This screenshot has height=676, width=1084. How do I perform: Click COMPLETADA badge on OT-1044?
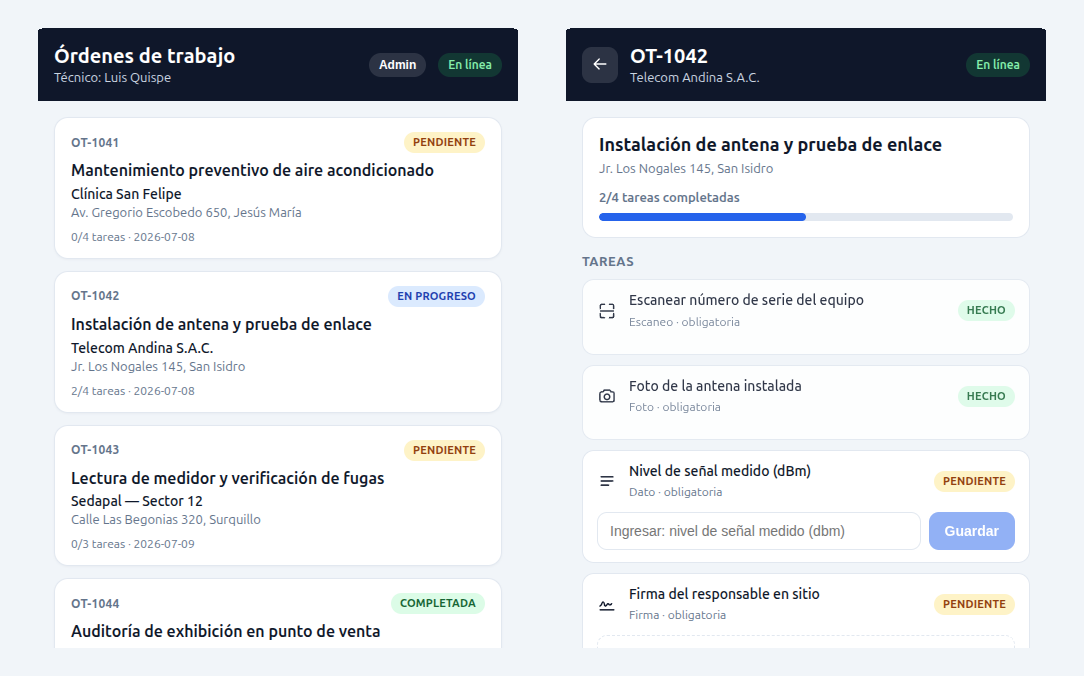click(438, 603)
